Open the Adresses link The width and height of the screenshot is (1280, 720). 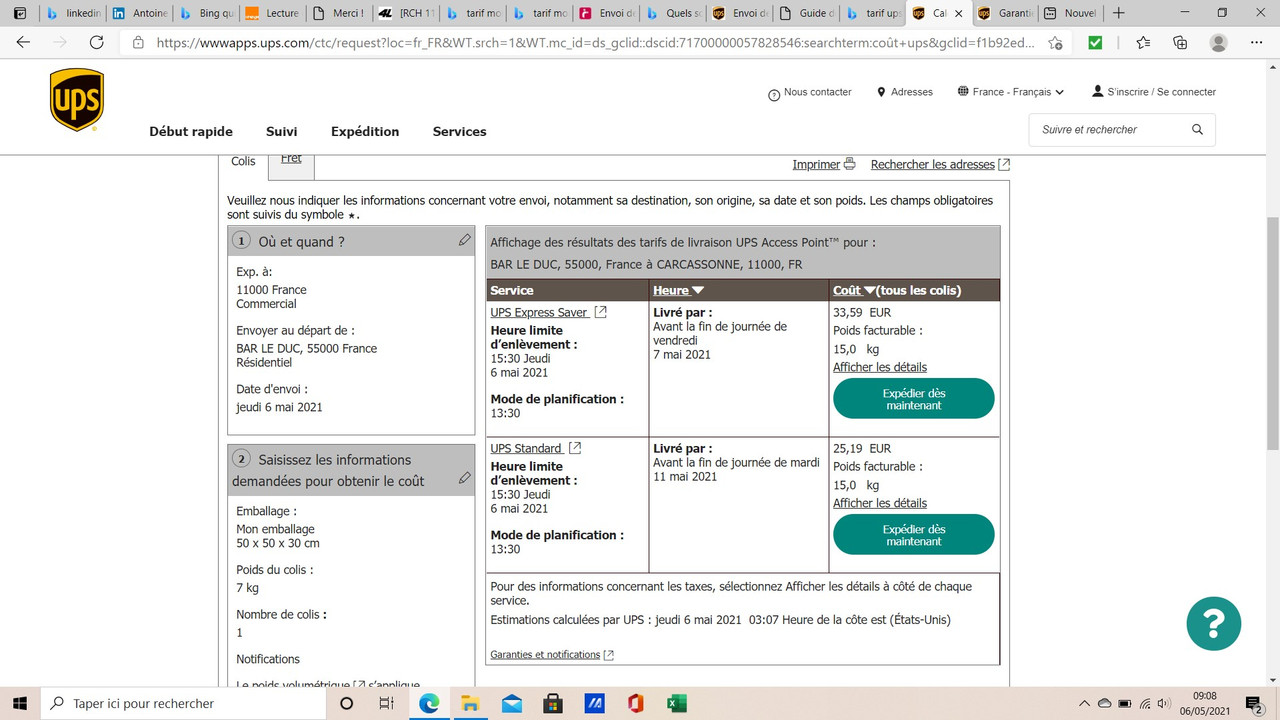coord(904,92)
